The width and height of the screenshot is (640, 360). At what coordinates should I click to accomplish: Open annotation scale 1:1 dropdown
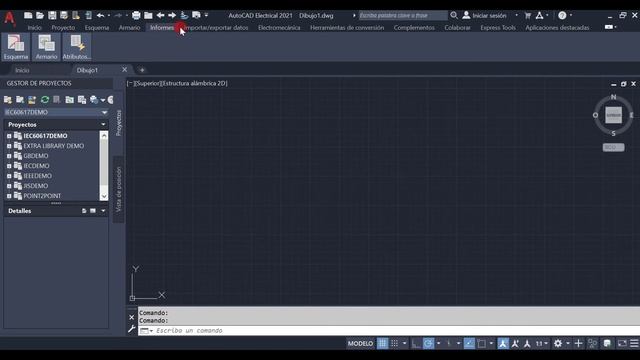tap(542, 344)
